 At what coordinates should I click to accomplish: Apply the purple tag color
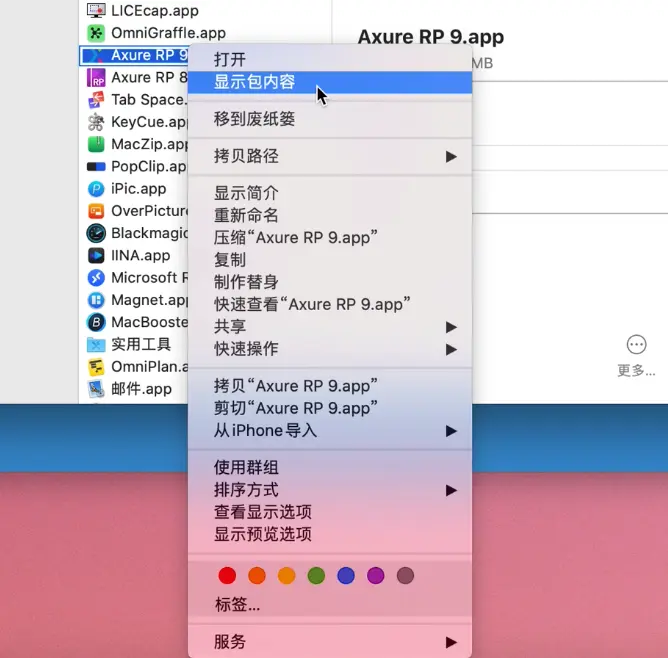(376, 576)
